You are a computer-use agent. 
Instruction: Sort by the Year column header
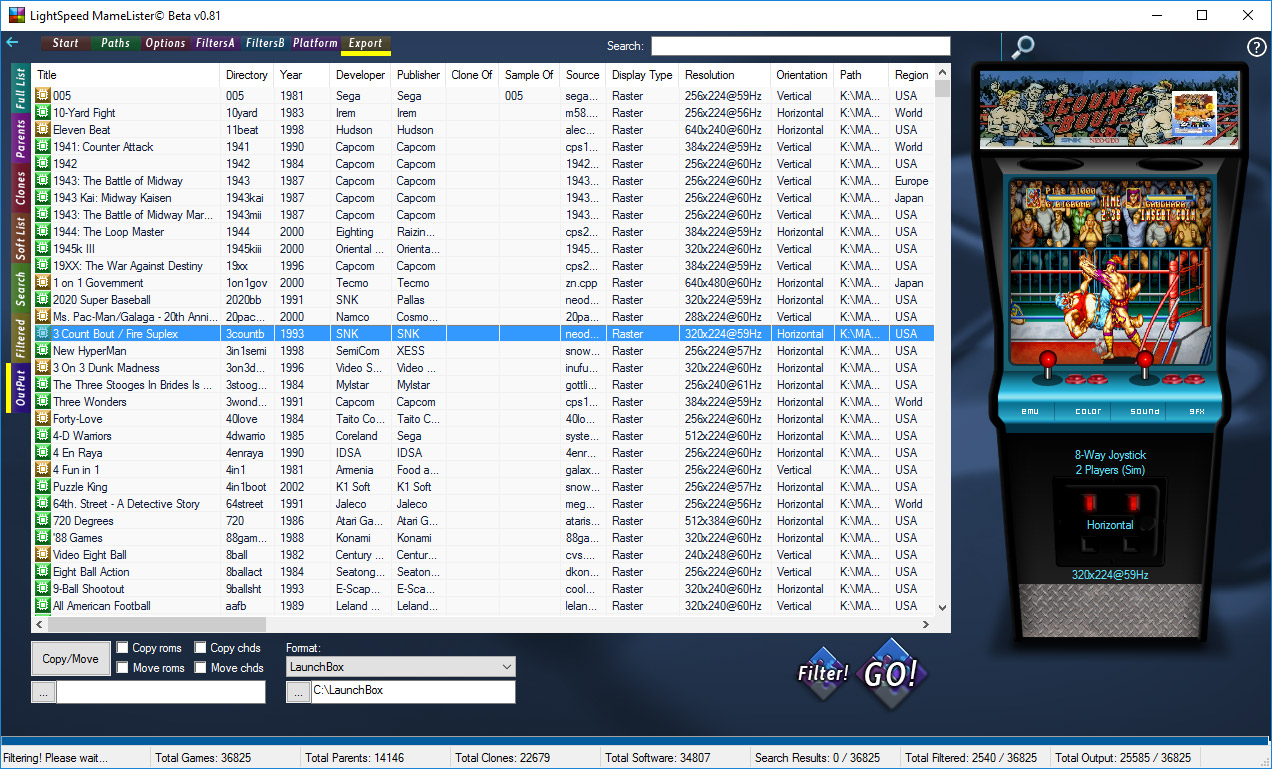point(302,75)
